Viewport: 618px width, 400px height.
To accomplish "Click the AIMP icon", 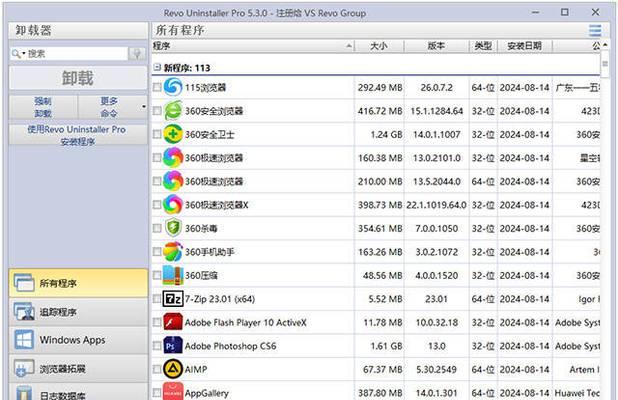I will click(173, 369).
